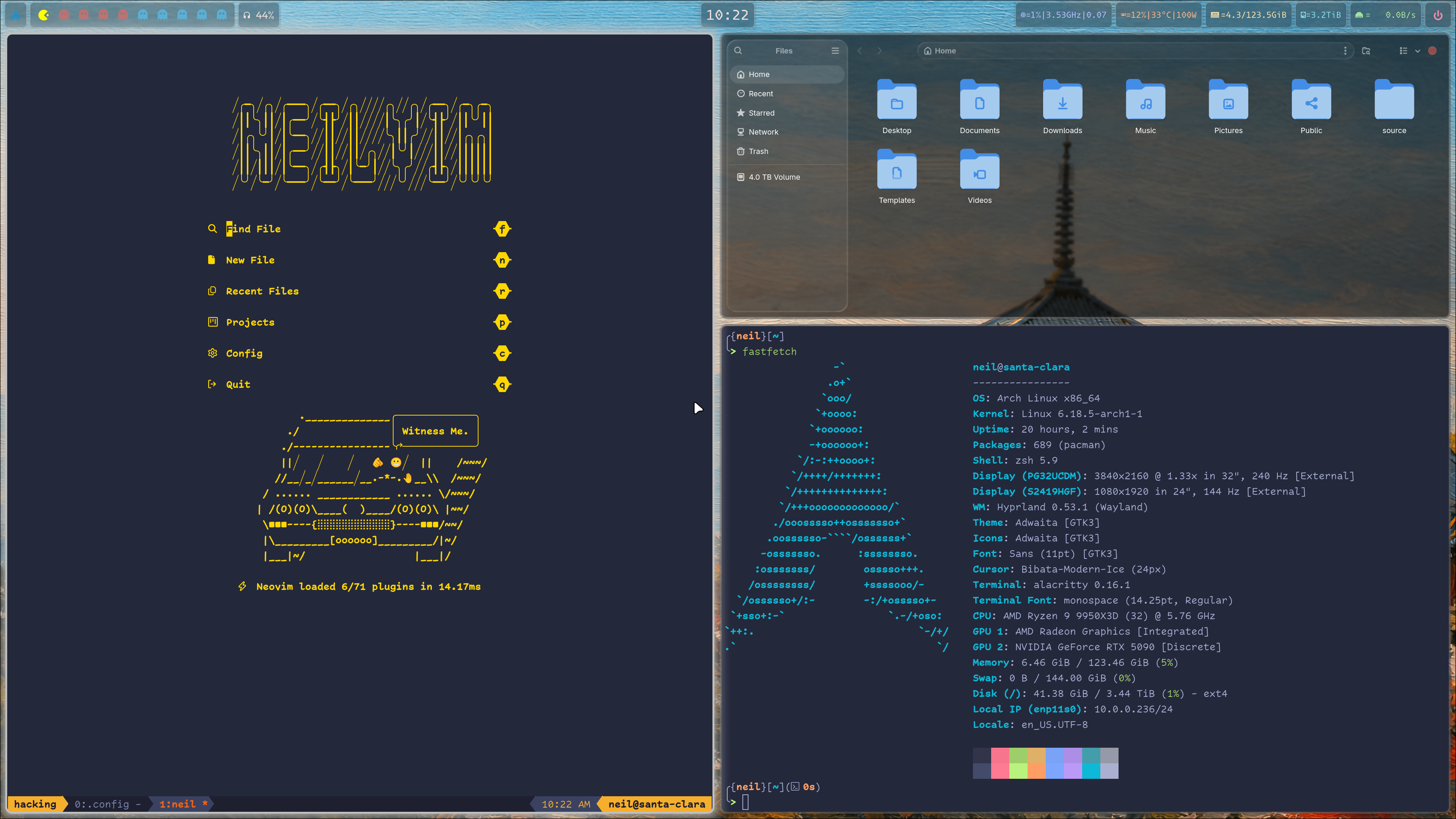The image size is (1456, 819).
Task: Open the view options chevron in Files
Action: (1418, 51)
